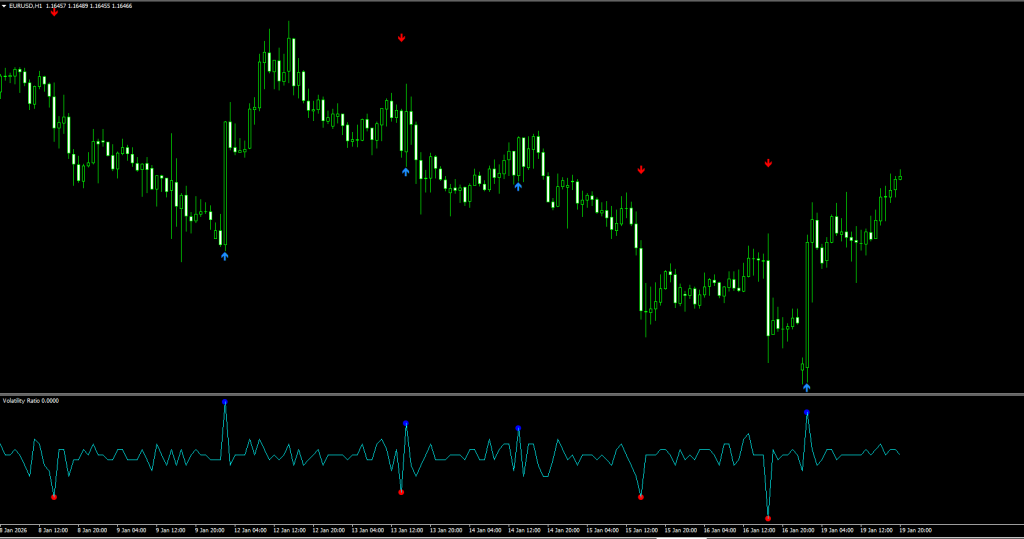
Task: Click the 12 Jan 20:00 time axis label
Action: click(x=329, y=531)
